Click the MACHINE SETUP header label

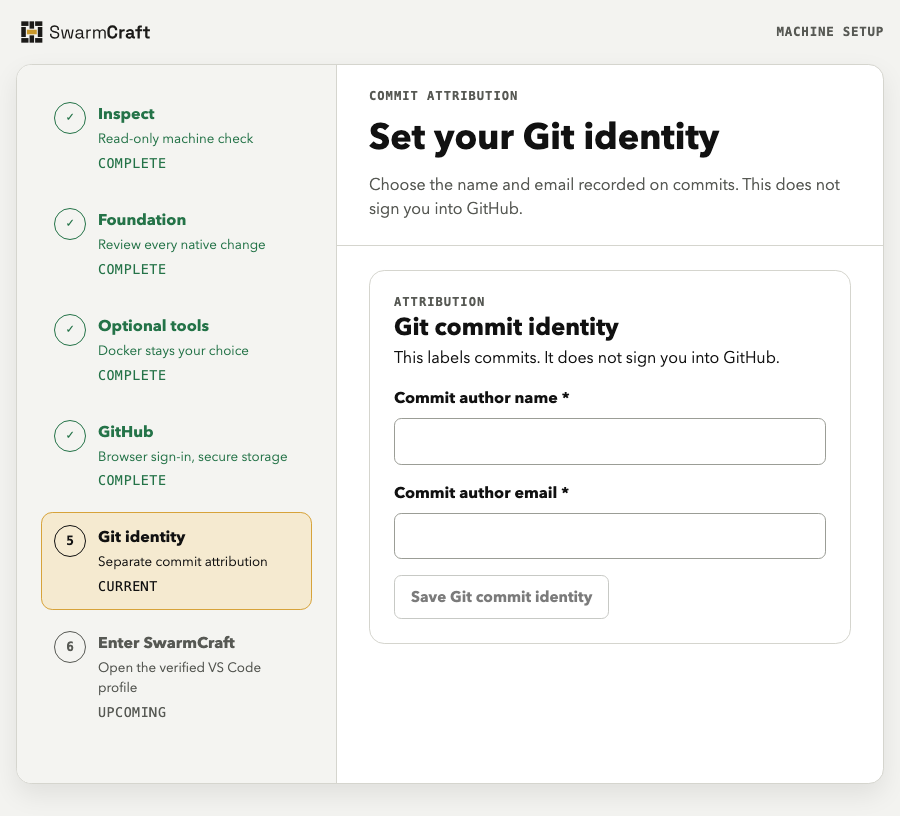tap(829, 32)
